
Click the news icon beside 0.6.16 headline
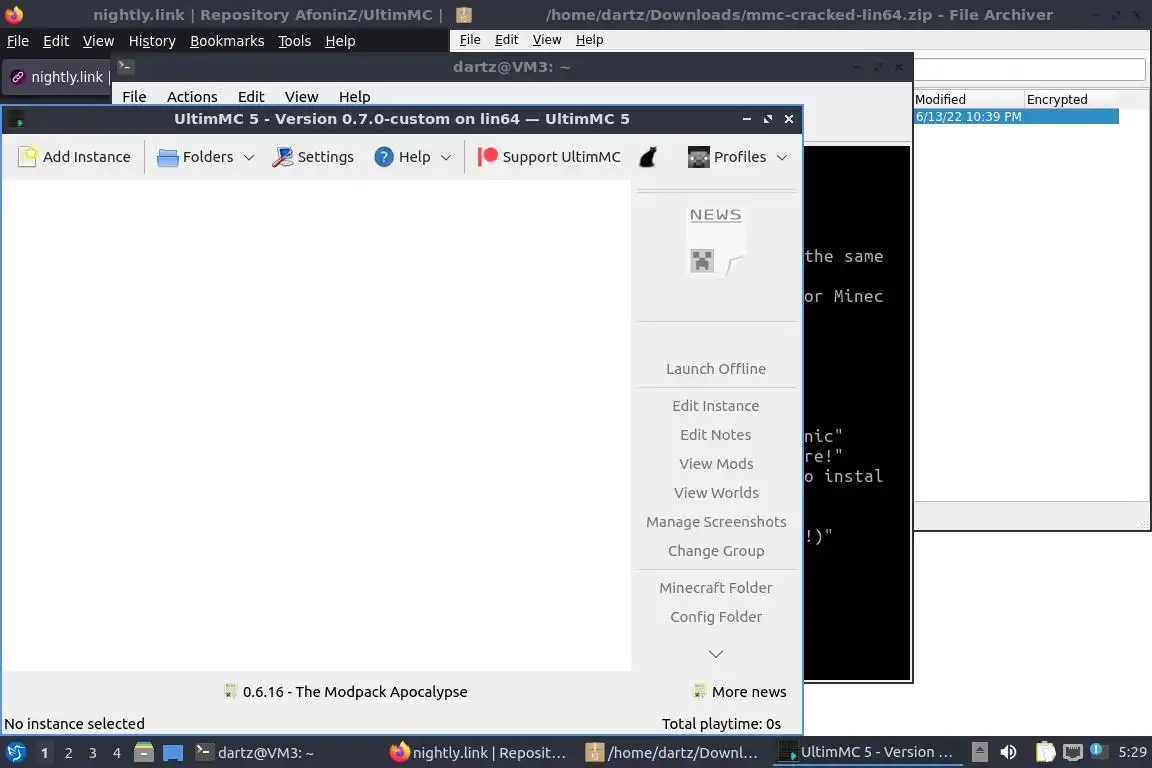coord(230,692)
